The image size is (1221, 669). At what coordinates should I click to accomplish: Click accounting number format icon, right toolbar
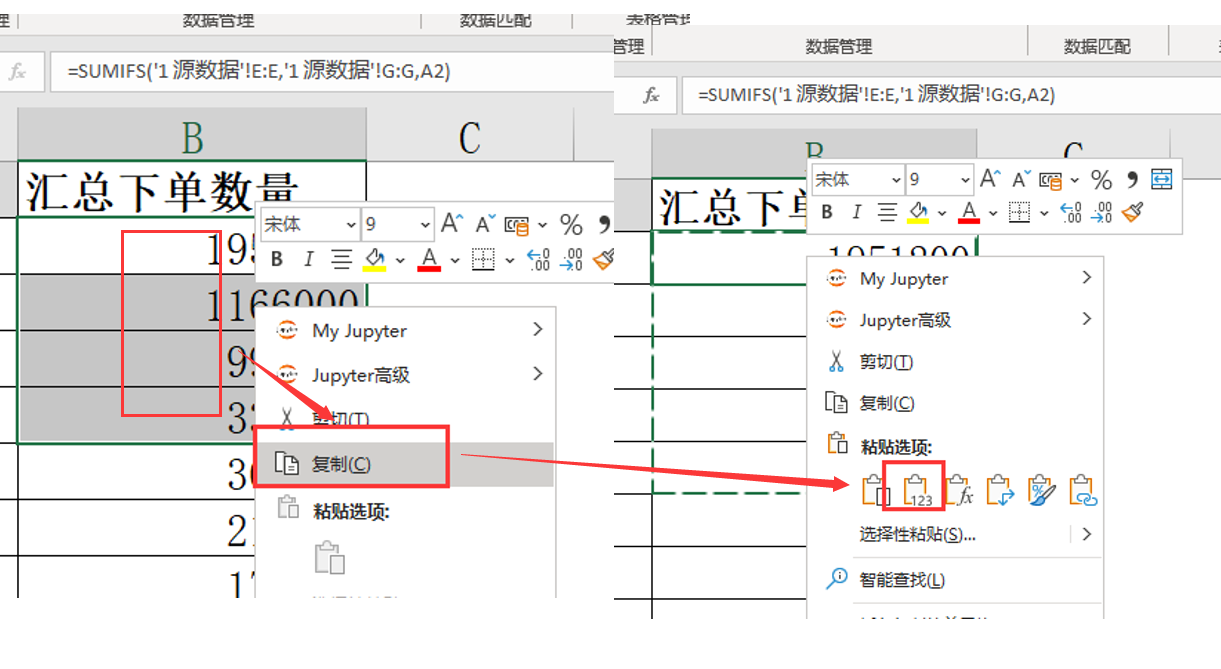pyautogui.click(x=1050, y=180)
